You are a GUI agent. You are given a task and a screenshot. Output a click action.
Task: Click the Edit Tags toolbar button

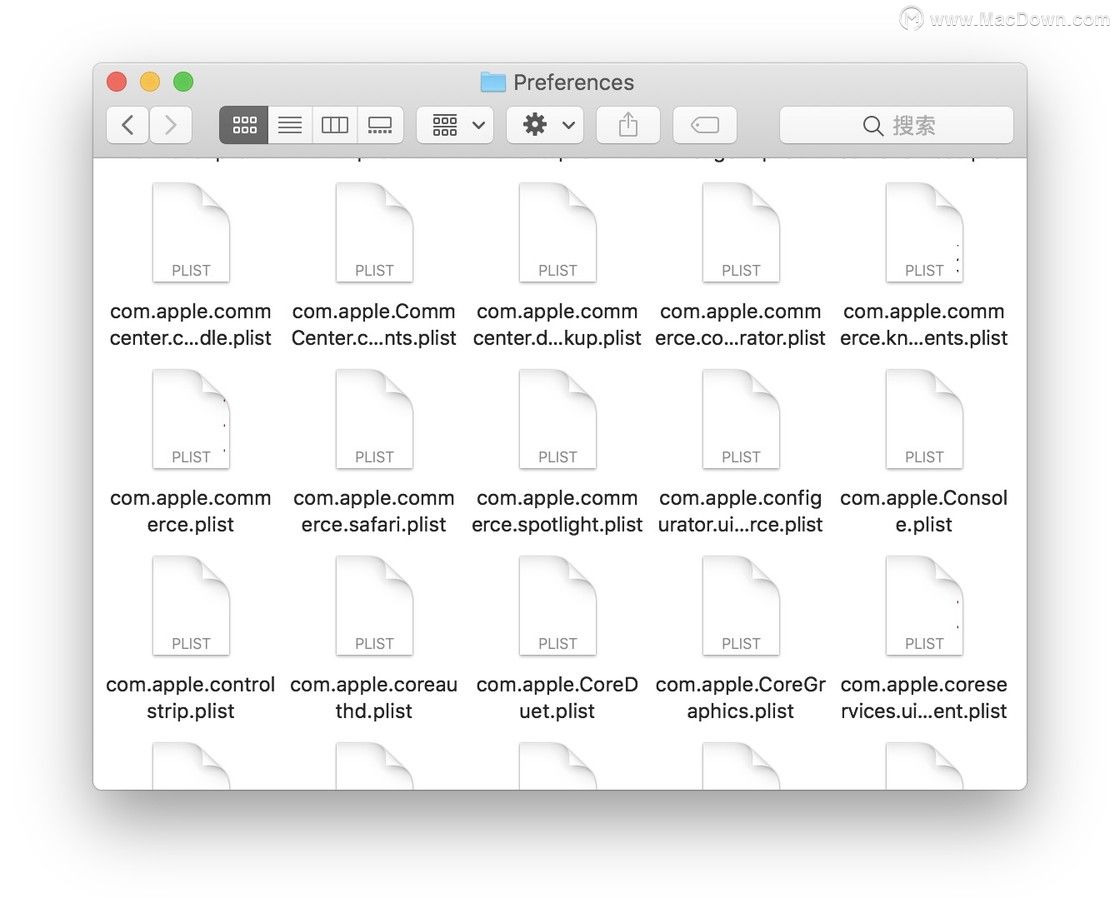(705, 126)
